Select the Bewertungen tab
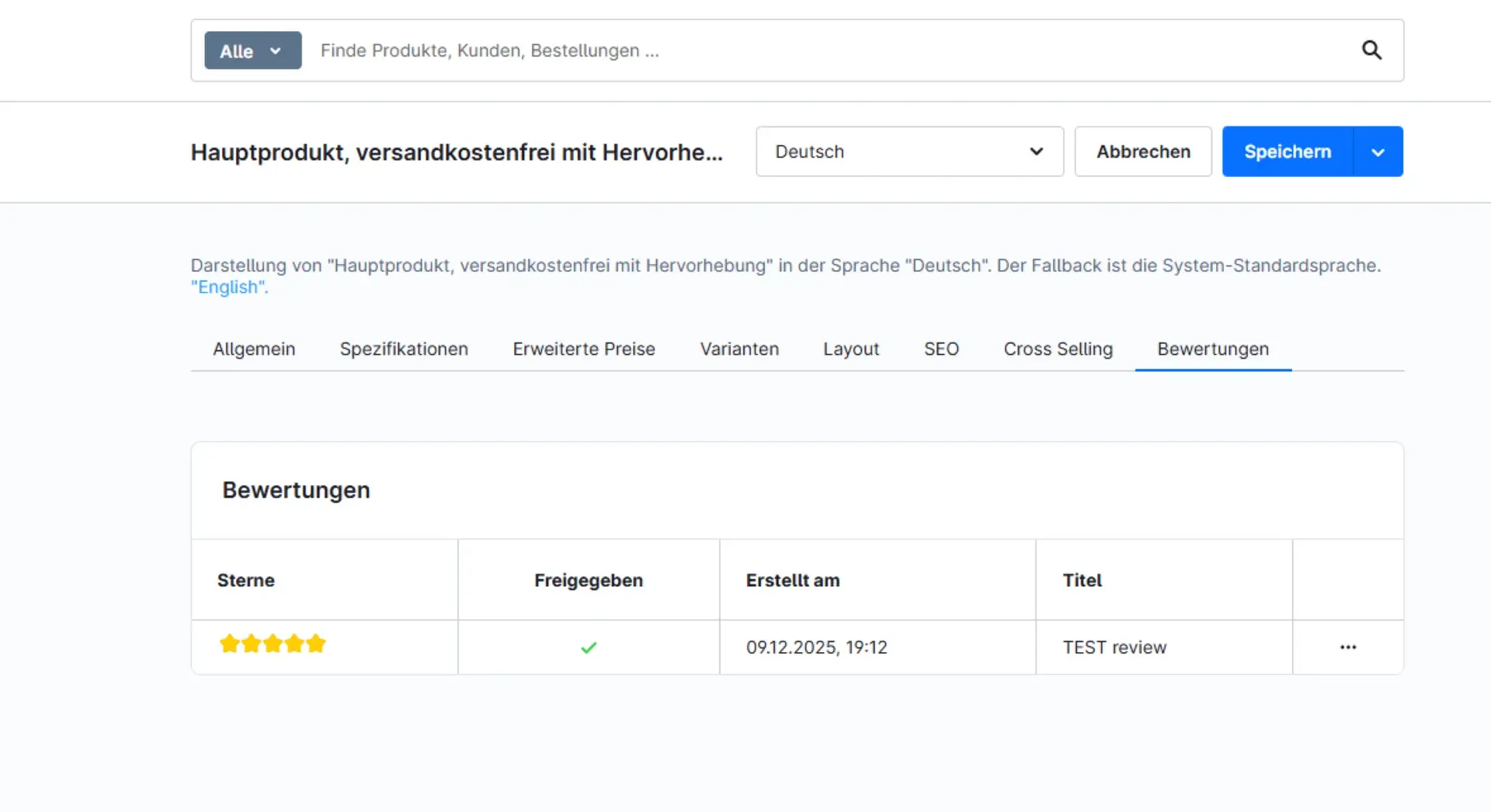This screenshot has height=812, width=1491. coord(1213,349)
